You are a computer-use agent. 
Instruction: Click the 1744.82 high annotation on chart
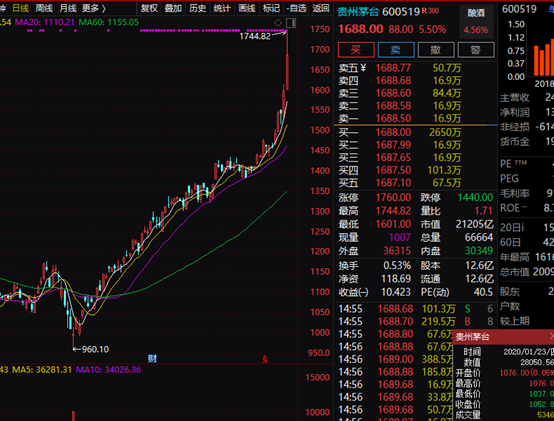click(x=255, y=36)
